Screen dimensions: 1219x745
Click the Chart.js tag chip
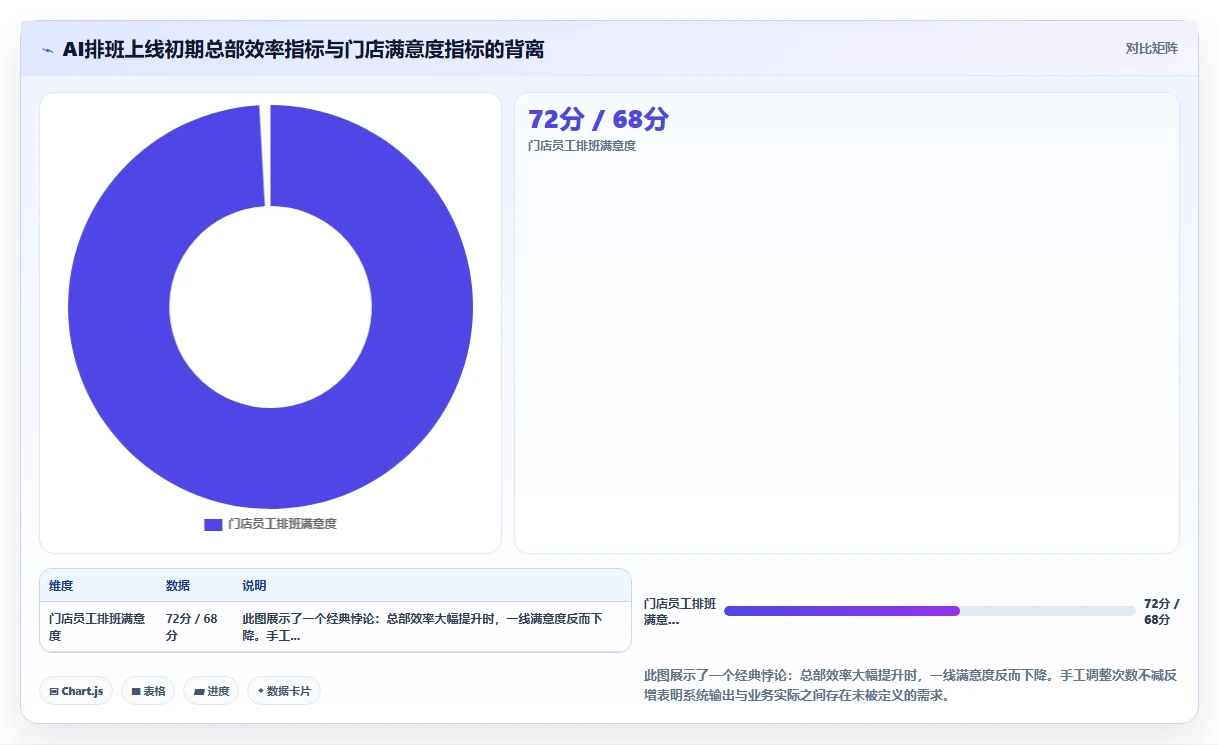76,691
